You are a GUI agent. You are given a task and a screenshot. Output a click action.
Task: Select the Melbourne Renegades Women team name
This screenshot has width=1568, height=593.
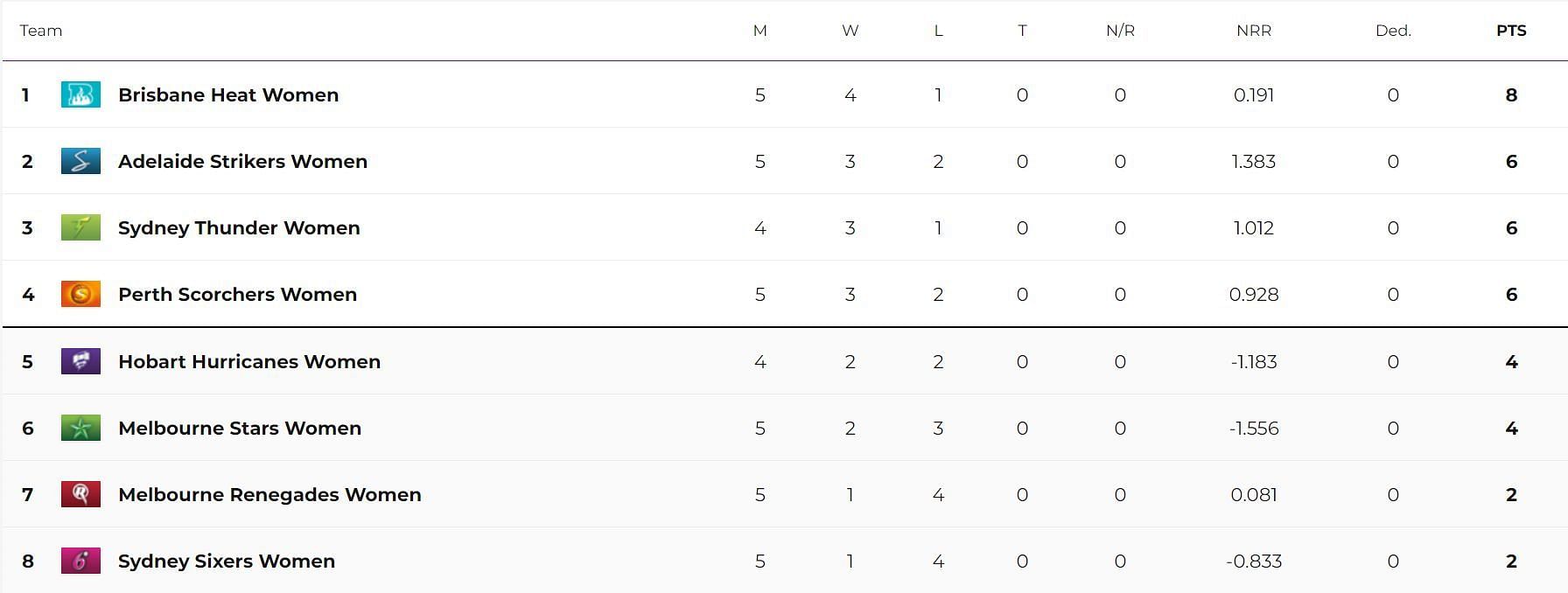[269, 494]
